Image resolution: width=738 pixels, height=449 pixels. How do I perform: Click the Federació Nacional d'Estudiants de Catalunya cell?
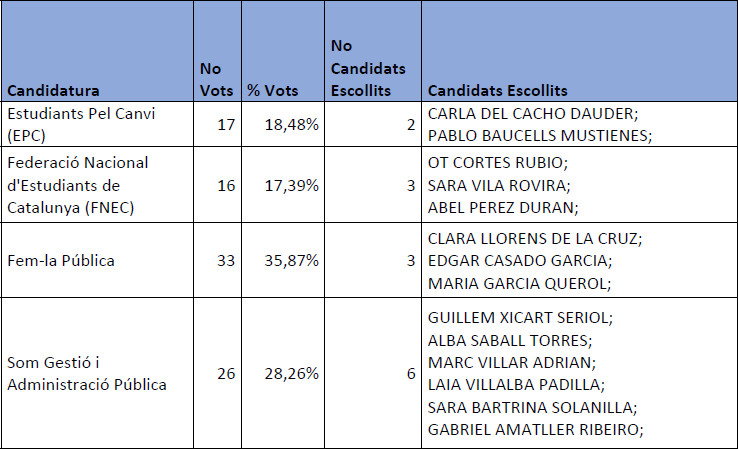point(78,184)
